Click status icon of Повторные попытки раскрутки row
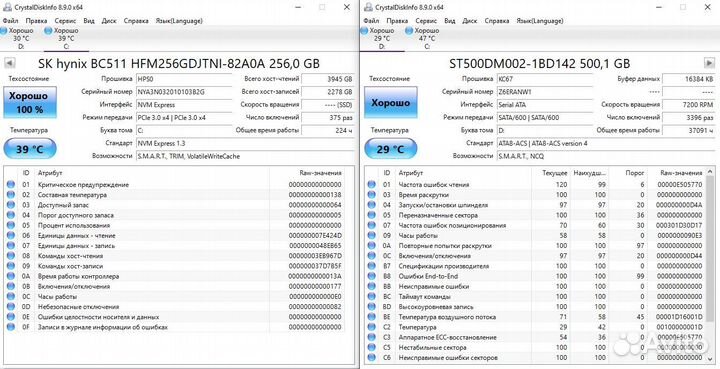Viewport: 720px width, 369px height. pyautogui.click(x=371, y=246)
